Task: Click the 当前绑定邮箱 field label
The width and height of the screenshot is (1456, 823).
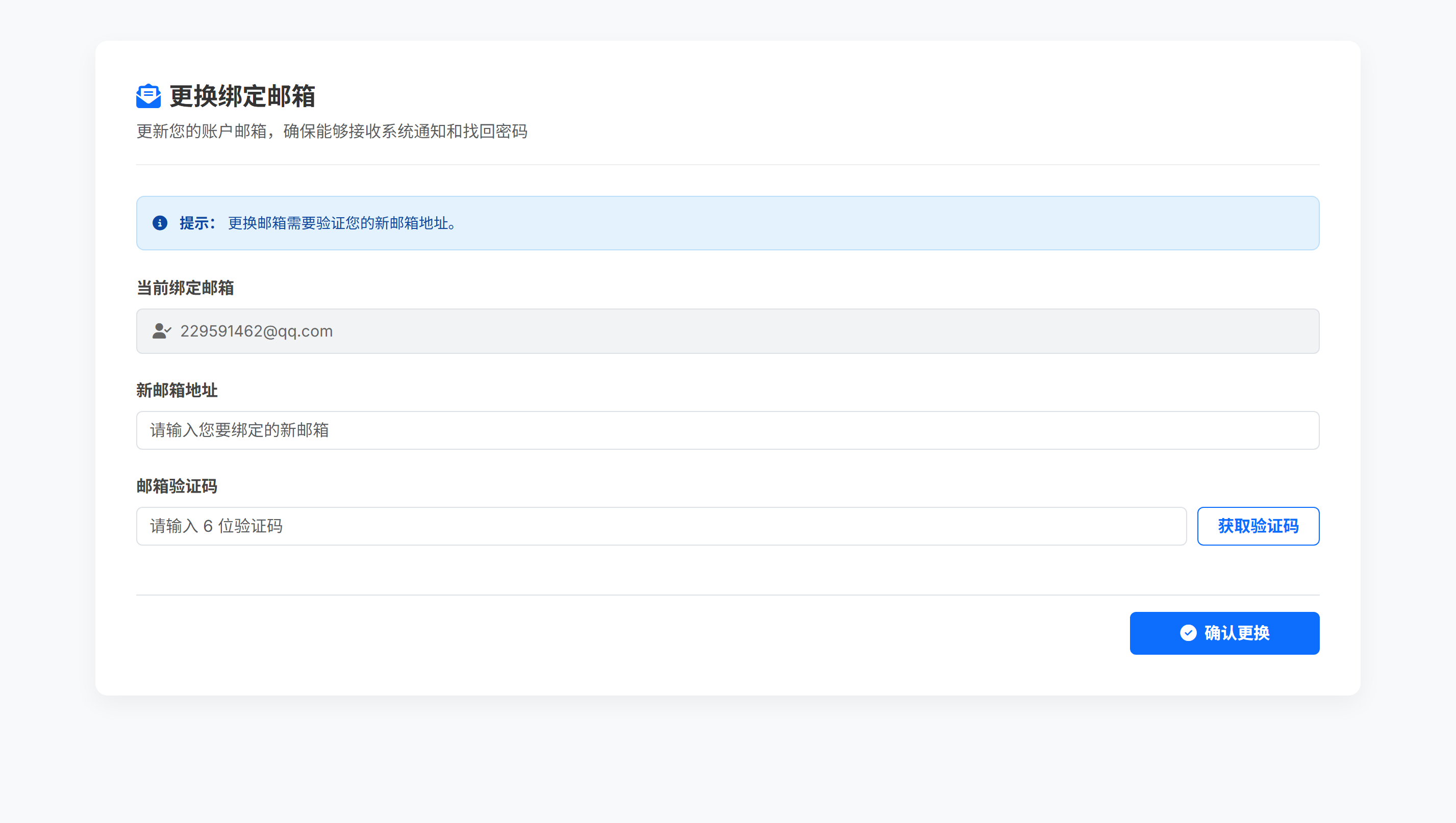Action: (185, 288)
